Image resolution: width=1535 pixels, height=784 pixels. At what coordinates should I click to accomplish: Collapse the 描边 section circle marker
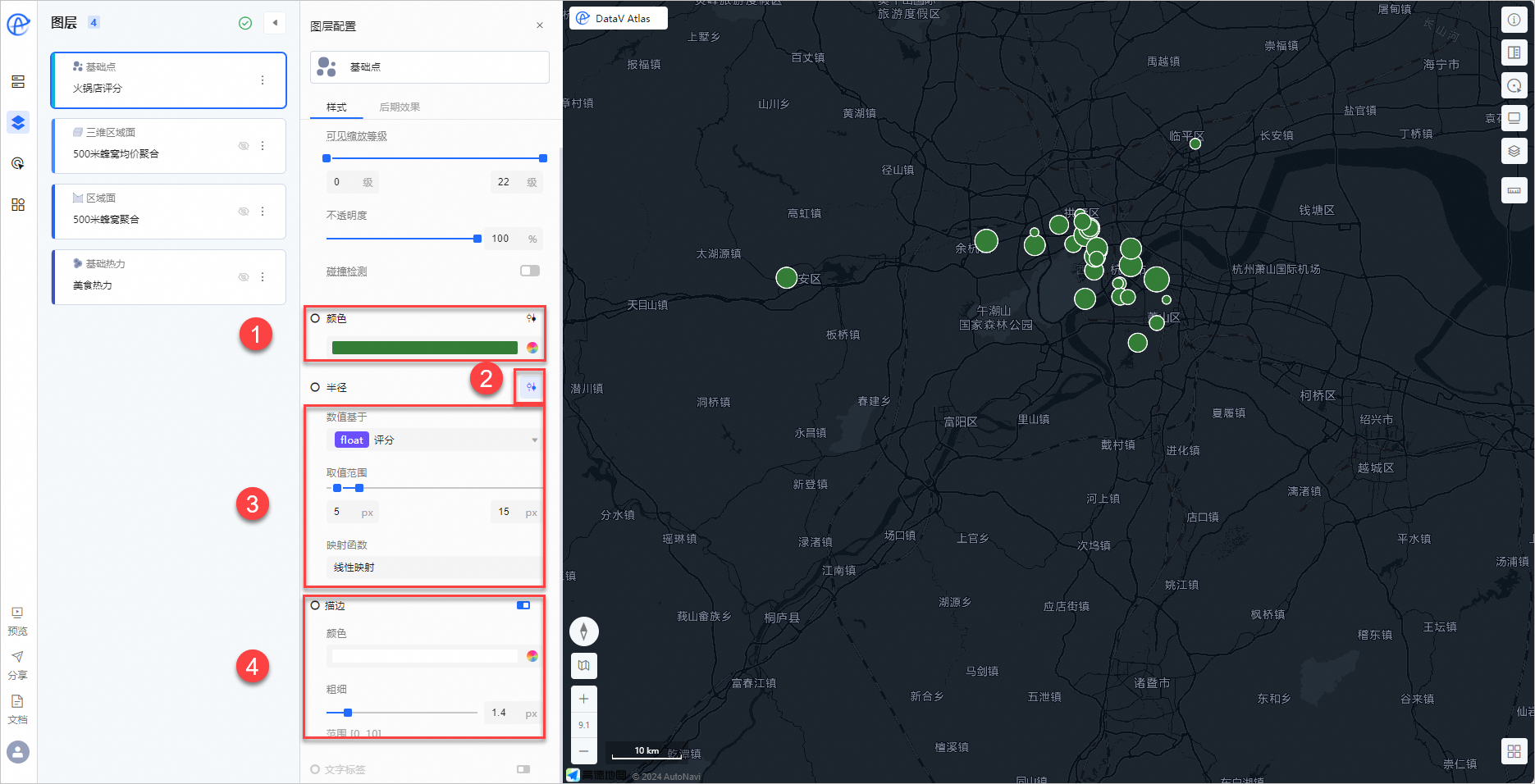point(315,605)
